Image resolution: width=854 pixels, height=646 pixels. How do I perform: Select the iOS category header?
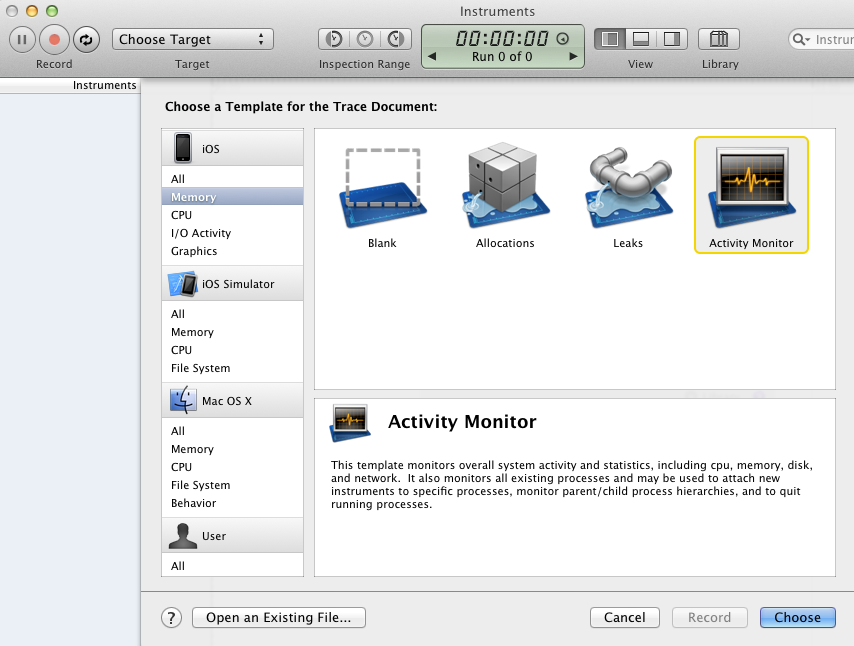pyautogui.click(x=233, y=148)
